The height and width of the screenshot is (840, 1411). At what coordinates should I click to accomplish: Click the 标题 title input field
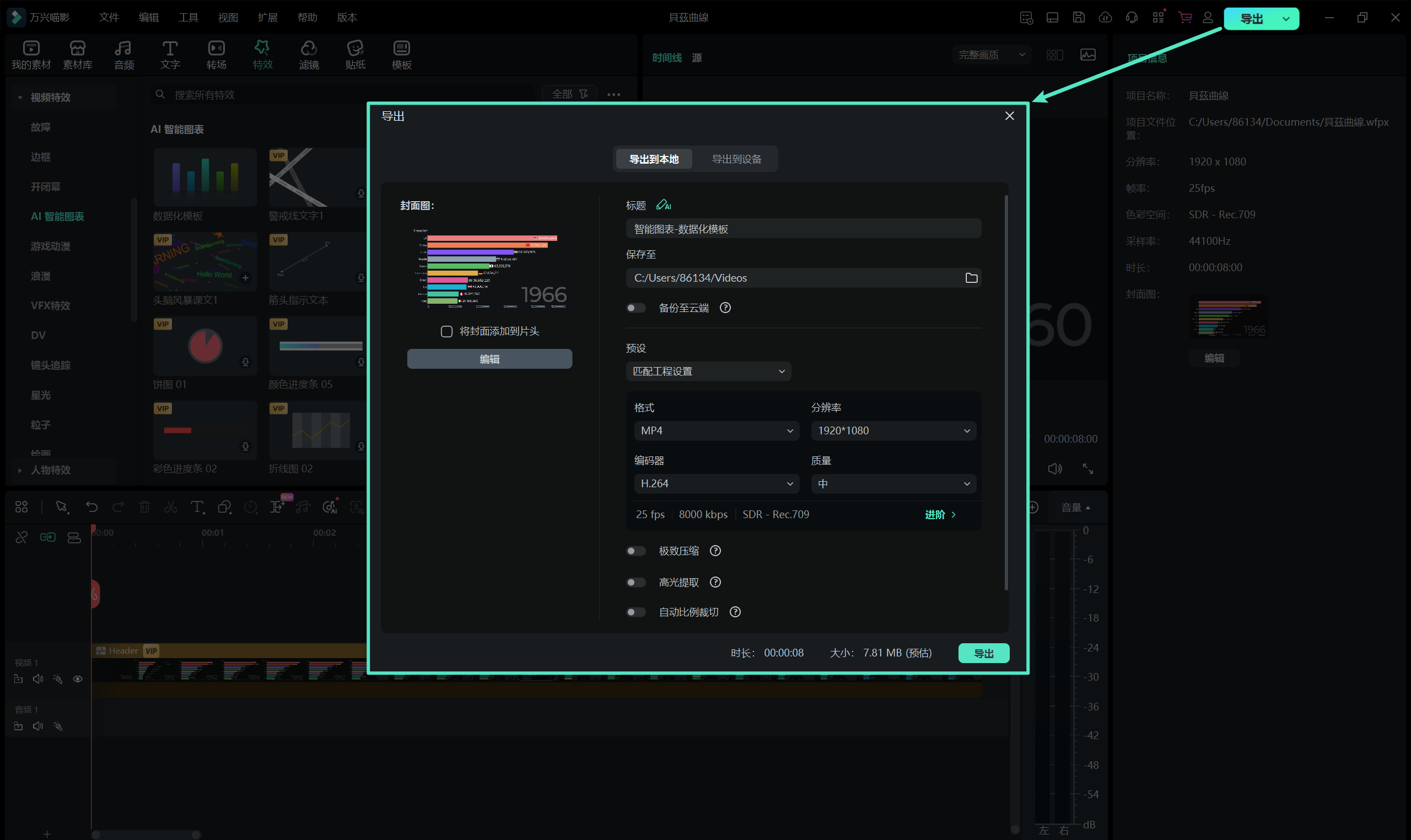tap(803, 229)
